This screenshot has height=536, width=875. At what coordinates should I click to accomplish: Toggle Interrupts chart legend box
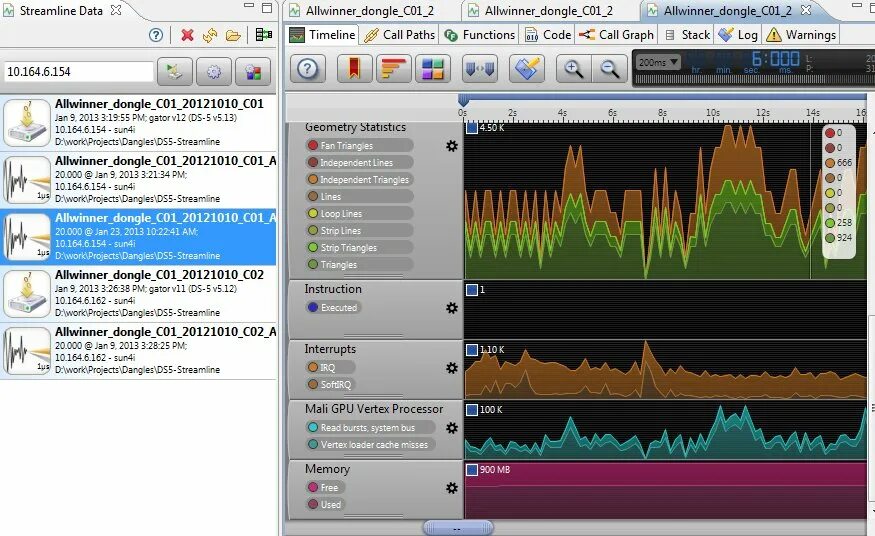(472, 350)
